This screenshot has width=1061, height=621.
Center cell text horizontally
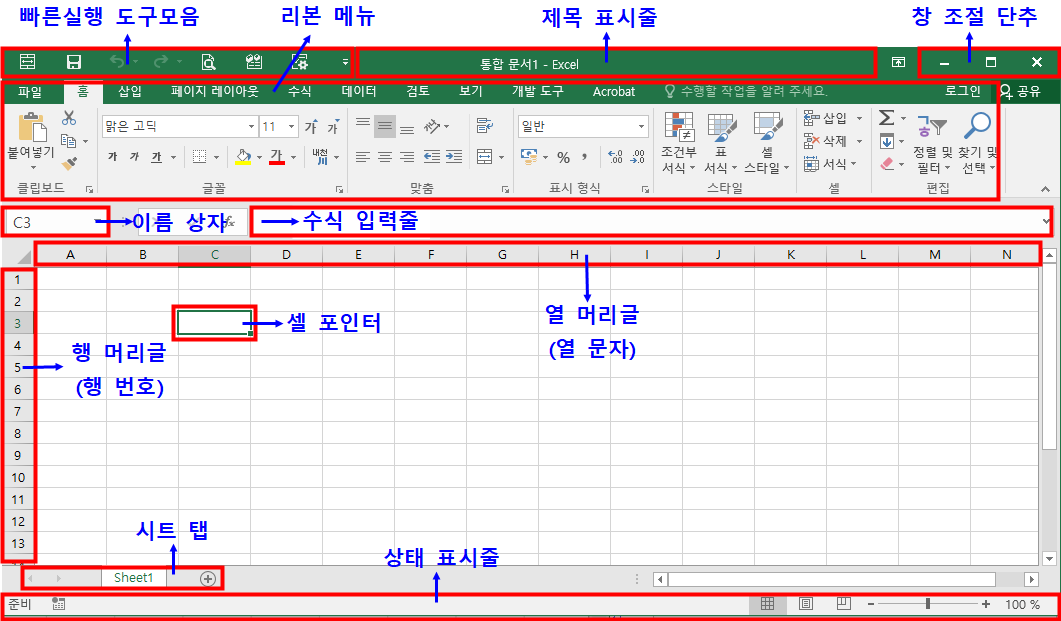click(385, 157)
